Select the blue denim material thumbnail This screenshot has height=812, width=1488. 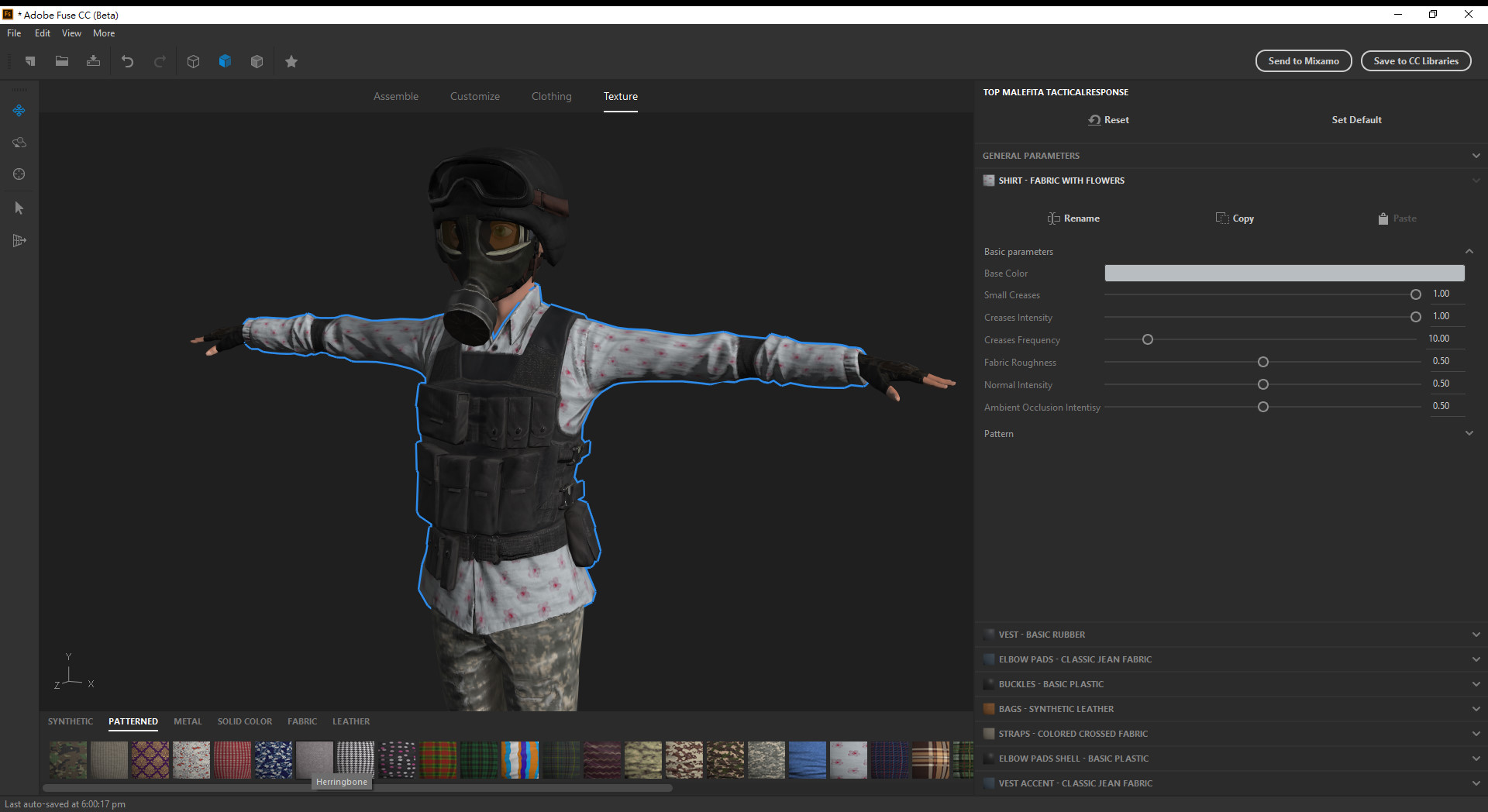808,760
